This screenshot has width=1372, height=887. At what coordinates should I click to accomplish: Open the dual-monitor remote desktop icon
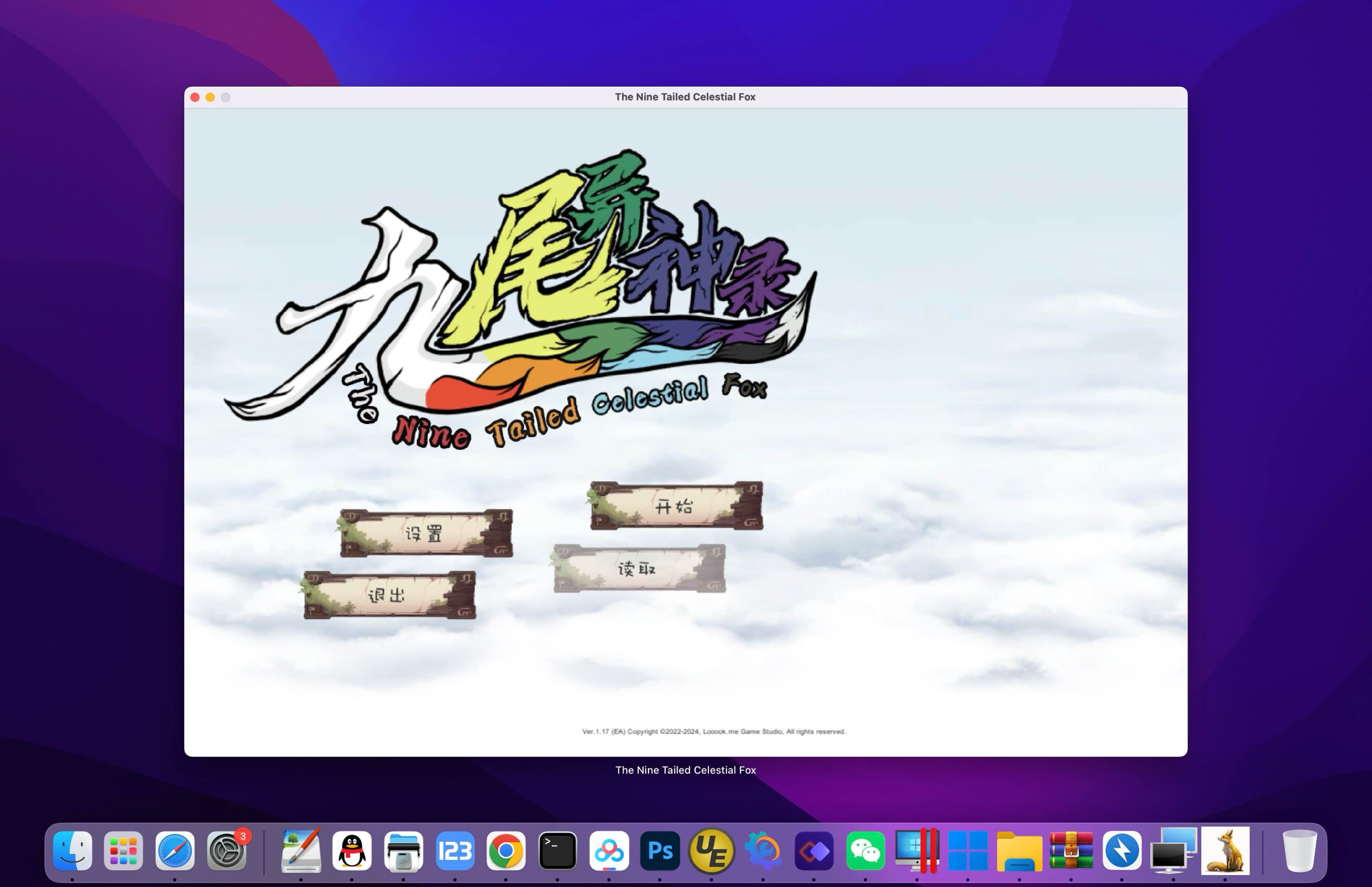click(1174, 851)
